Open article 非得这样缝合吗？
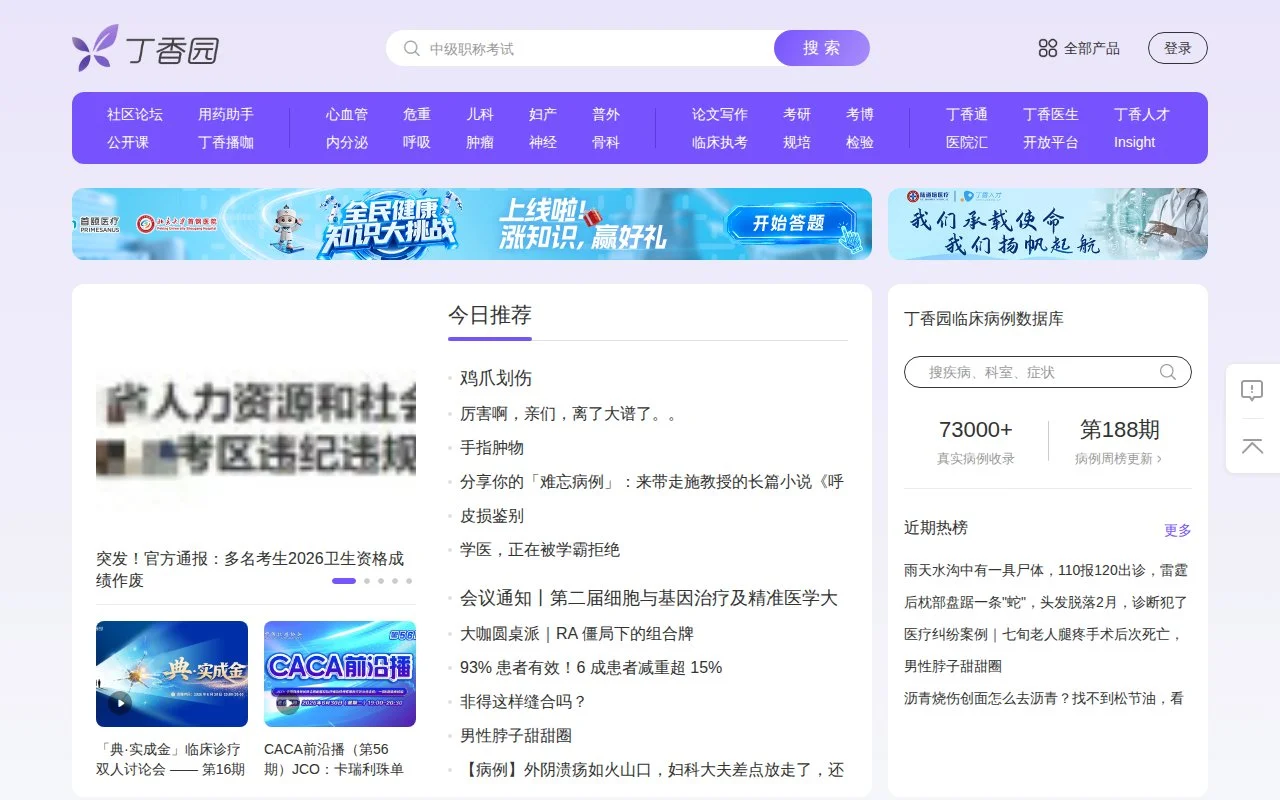The height and width of the screenshot is (800, 1280). point(524,701)
